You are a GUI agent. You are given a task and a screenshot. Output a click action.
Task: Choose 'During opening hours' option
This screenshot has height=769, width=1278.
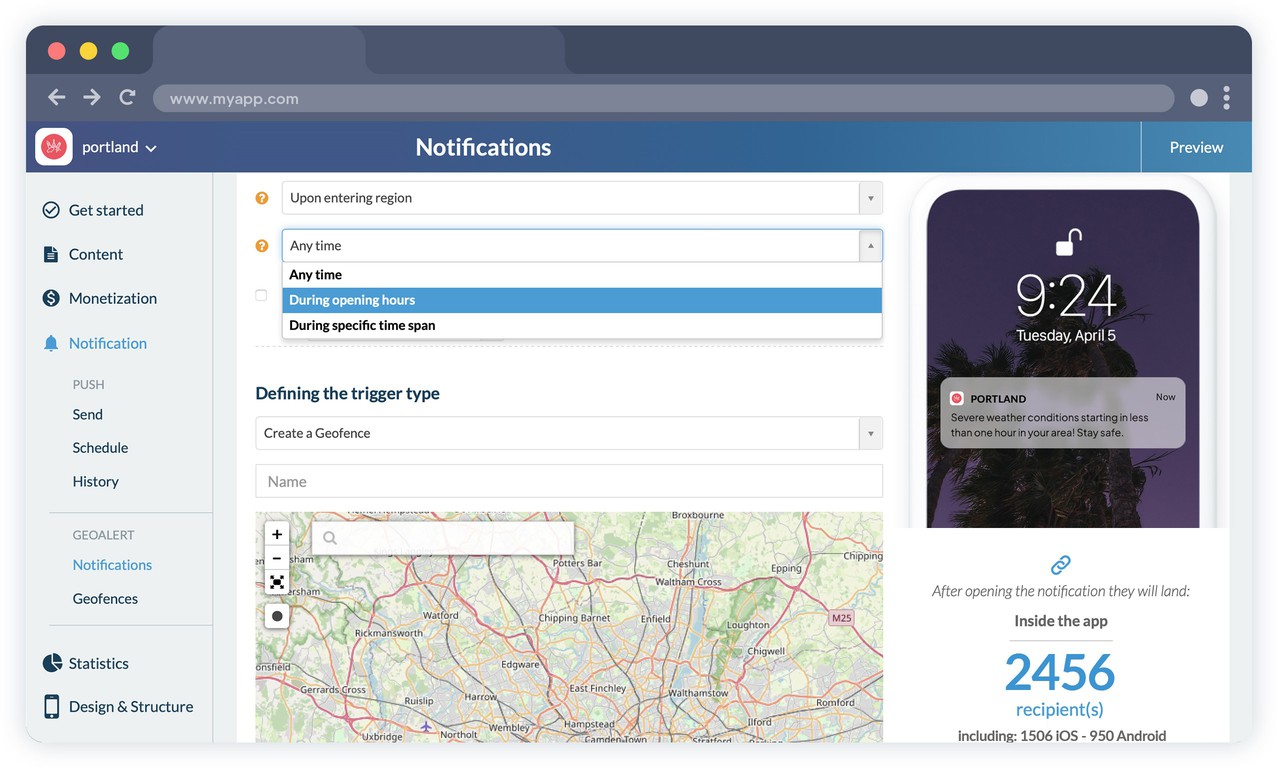[582, 300]
